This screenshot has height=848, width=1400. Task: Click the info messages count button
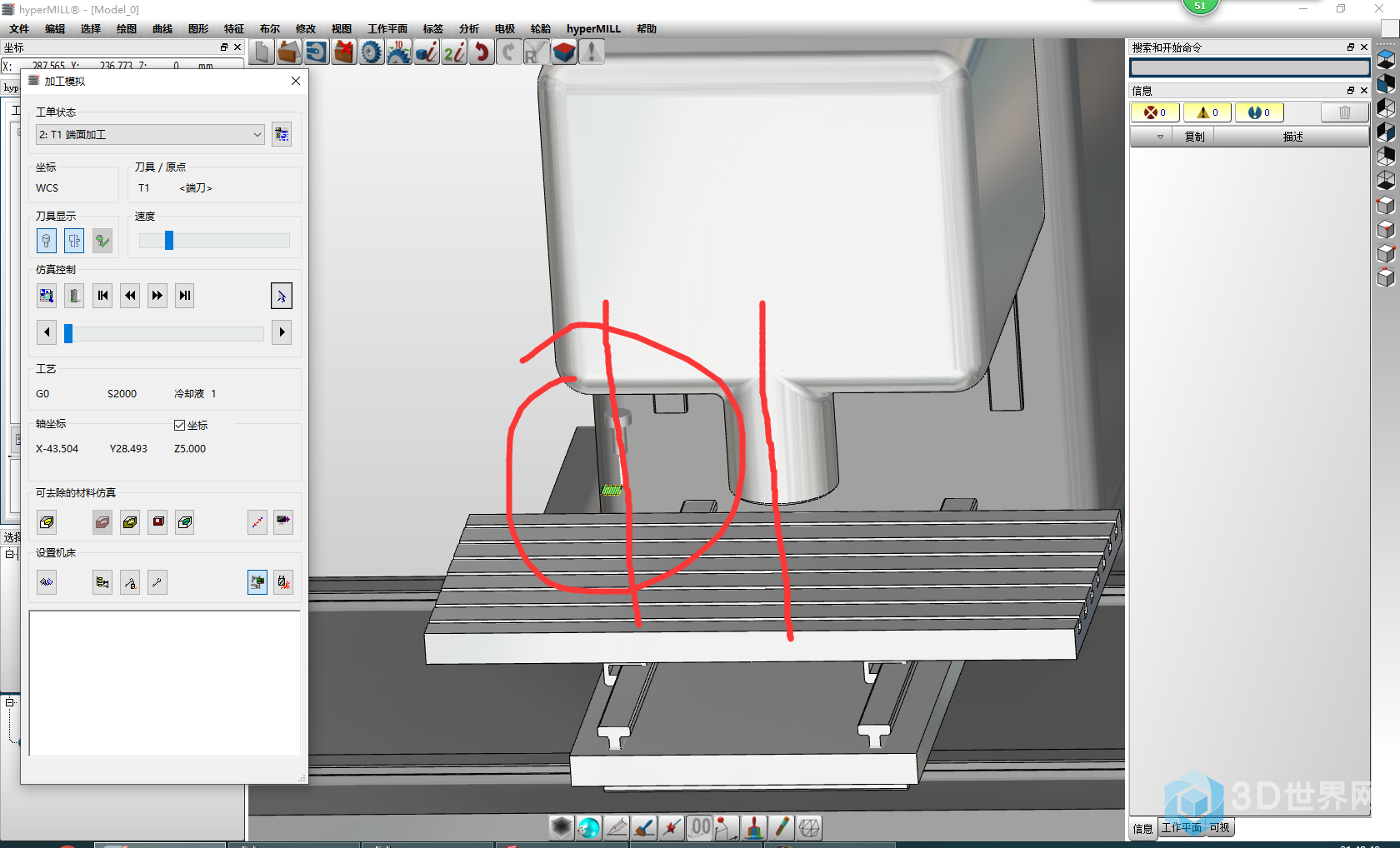[x=1259, y=112]
